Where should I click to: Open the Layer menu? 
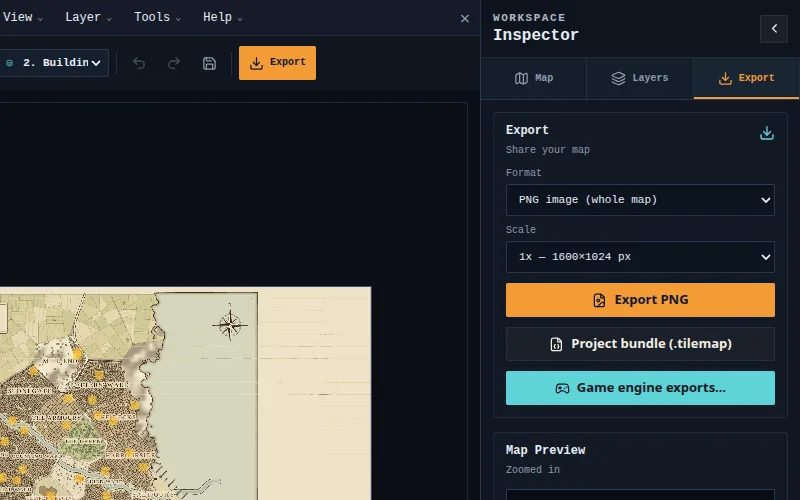coord(88,17)
